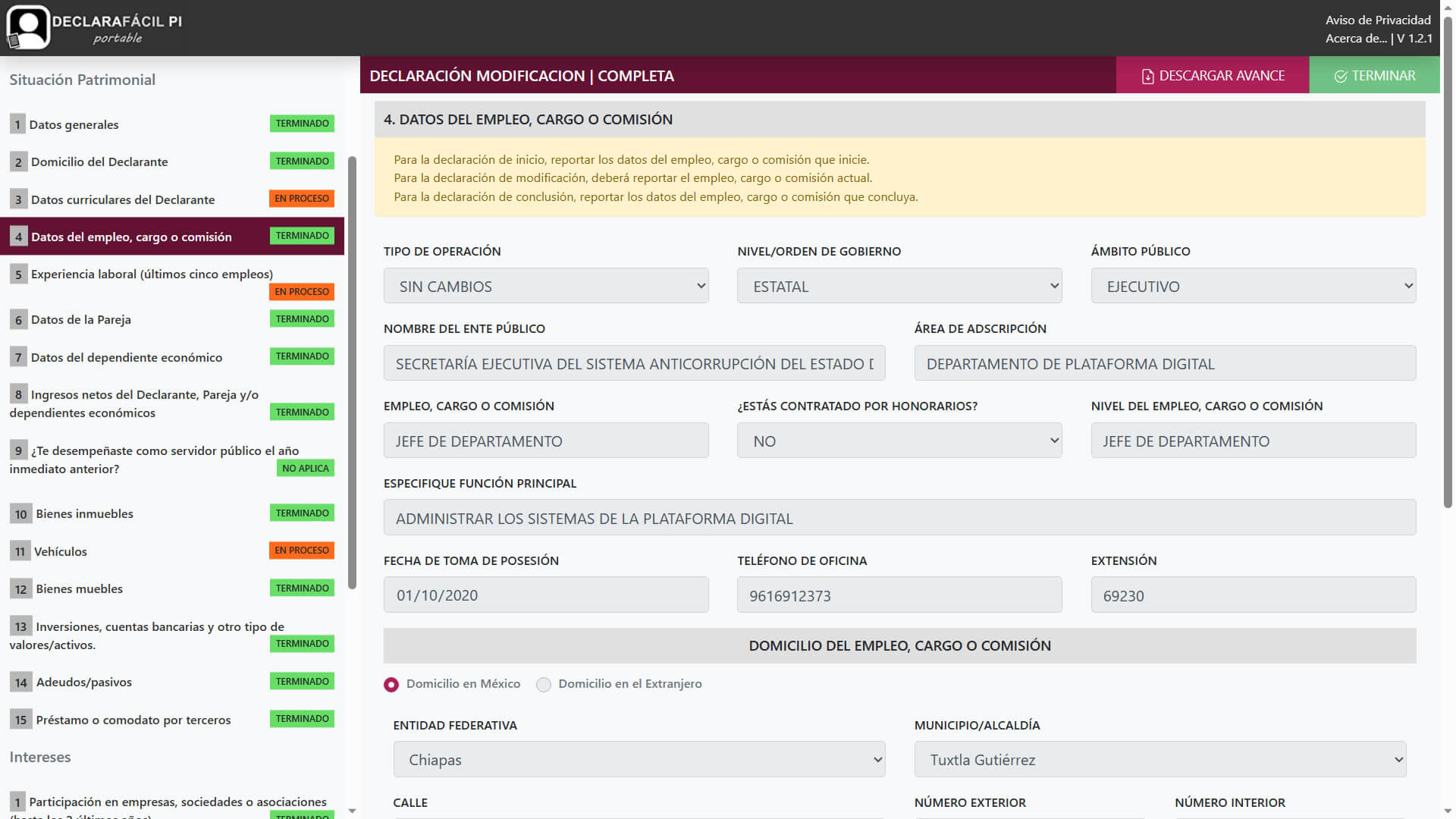Click the Extensión field
Image resolution: width=1456 pixels, height=819 pixels.
1254,595
